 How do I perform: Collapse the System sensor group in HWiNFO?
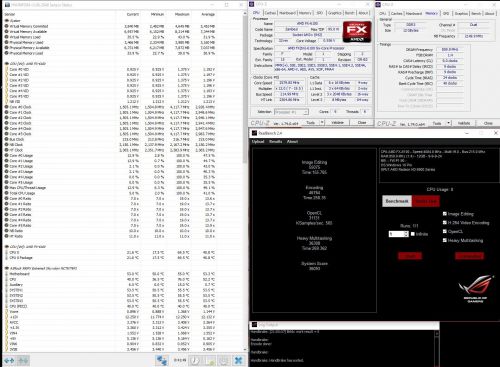(x=7, y=21)
